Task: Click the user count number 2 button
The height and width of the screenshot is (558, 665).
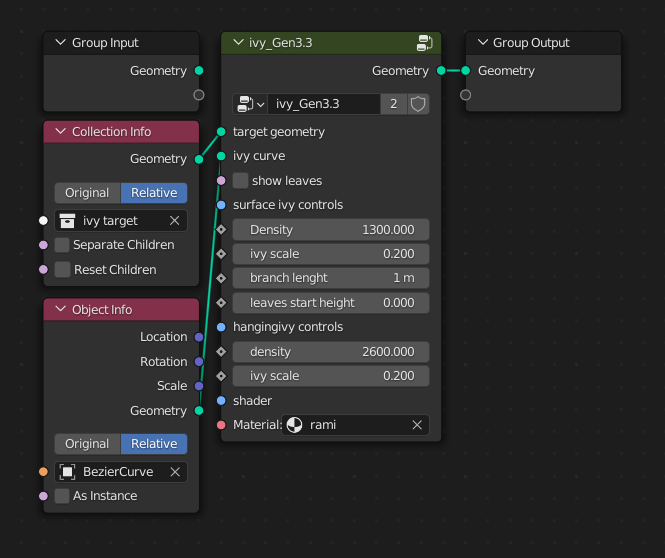Action: [x=394, y=104]
